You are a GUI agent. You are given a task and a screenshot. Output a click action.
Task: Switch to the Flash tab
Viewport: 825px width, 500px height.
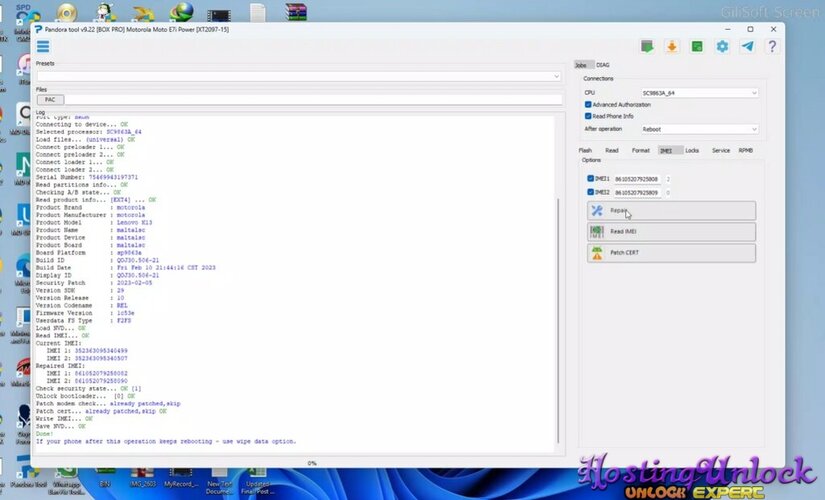click(x=586, y=150)
